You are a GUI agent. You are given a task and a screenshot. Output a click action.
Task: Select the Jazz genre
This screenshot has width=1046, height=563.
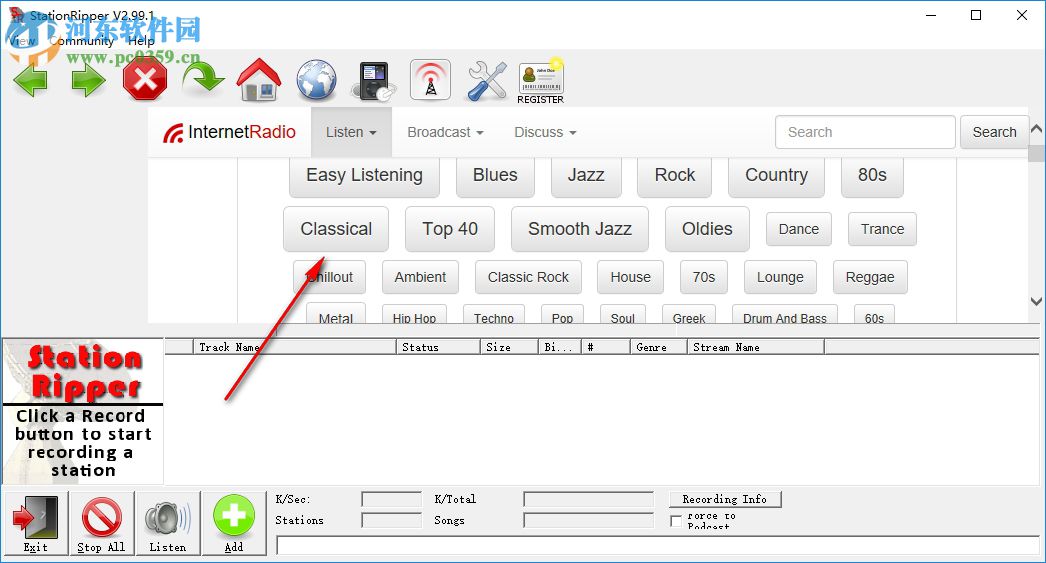tap(586, 175)
